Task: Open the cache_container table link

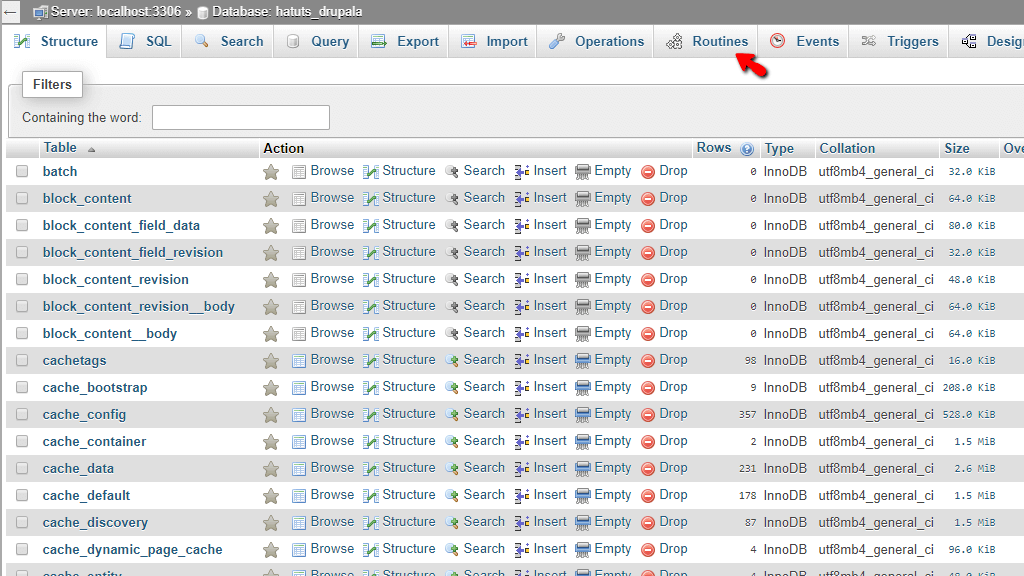Action: click(x=95, y=441)
